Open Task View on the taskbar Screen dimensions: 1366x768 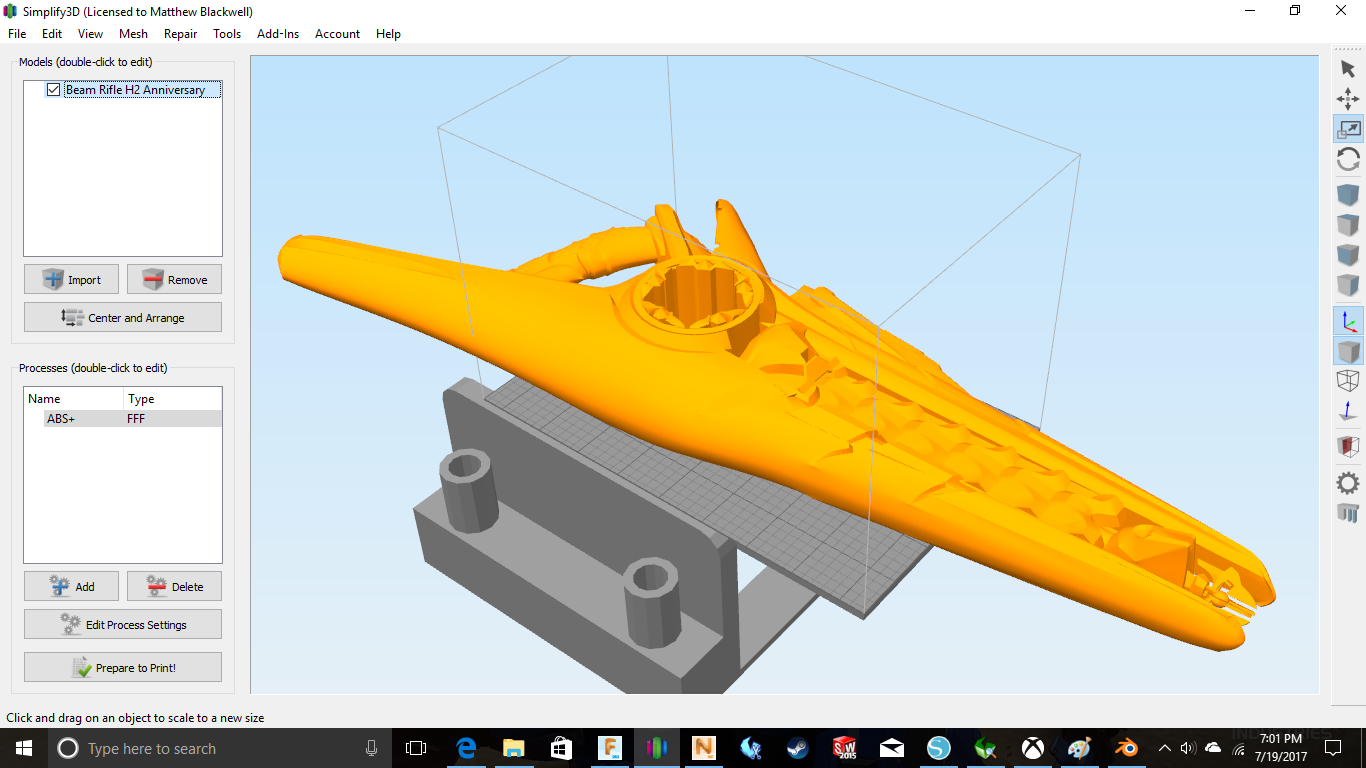416,748
